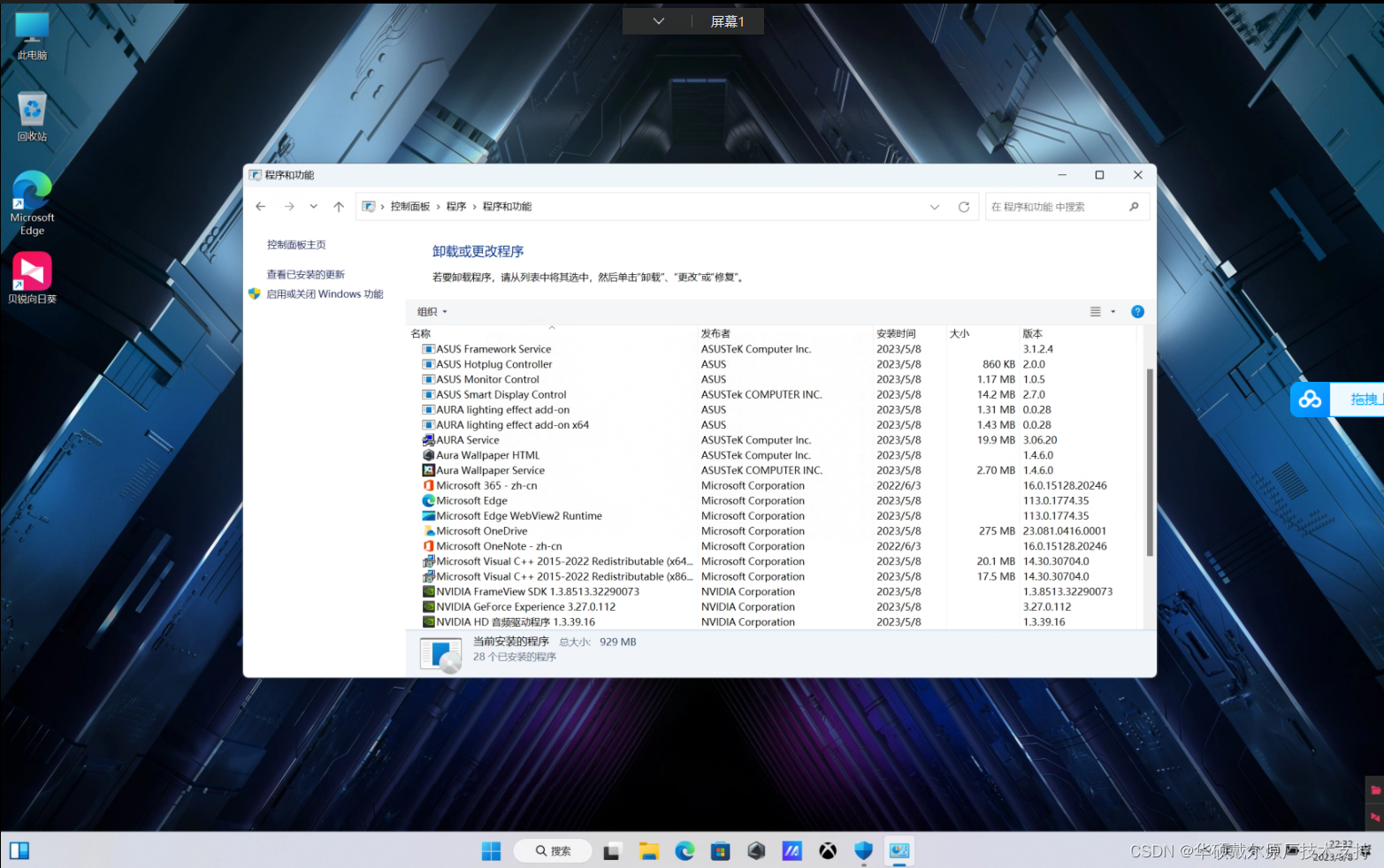Open the taskbar search box 搜索
This screenshot has height=868, width=1384.
pyautogui.click(x=553, y=851)
